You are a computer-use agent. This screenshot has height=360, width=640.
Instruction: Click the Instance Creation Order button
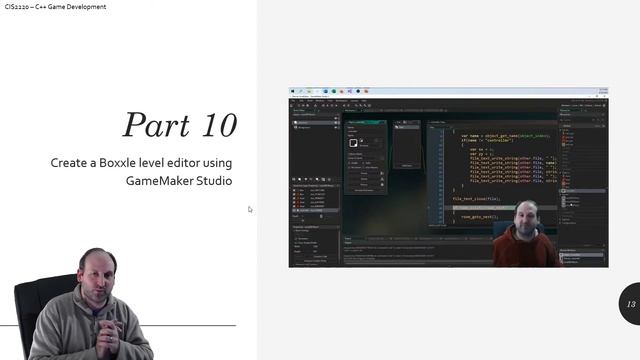[315, 261]
